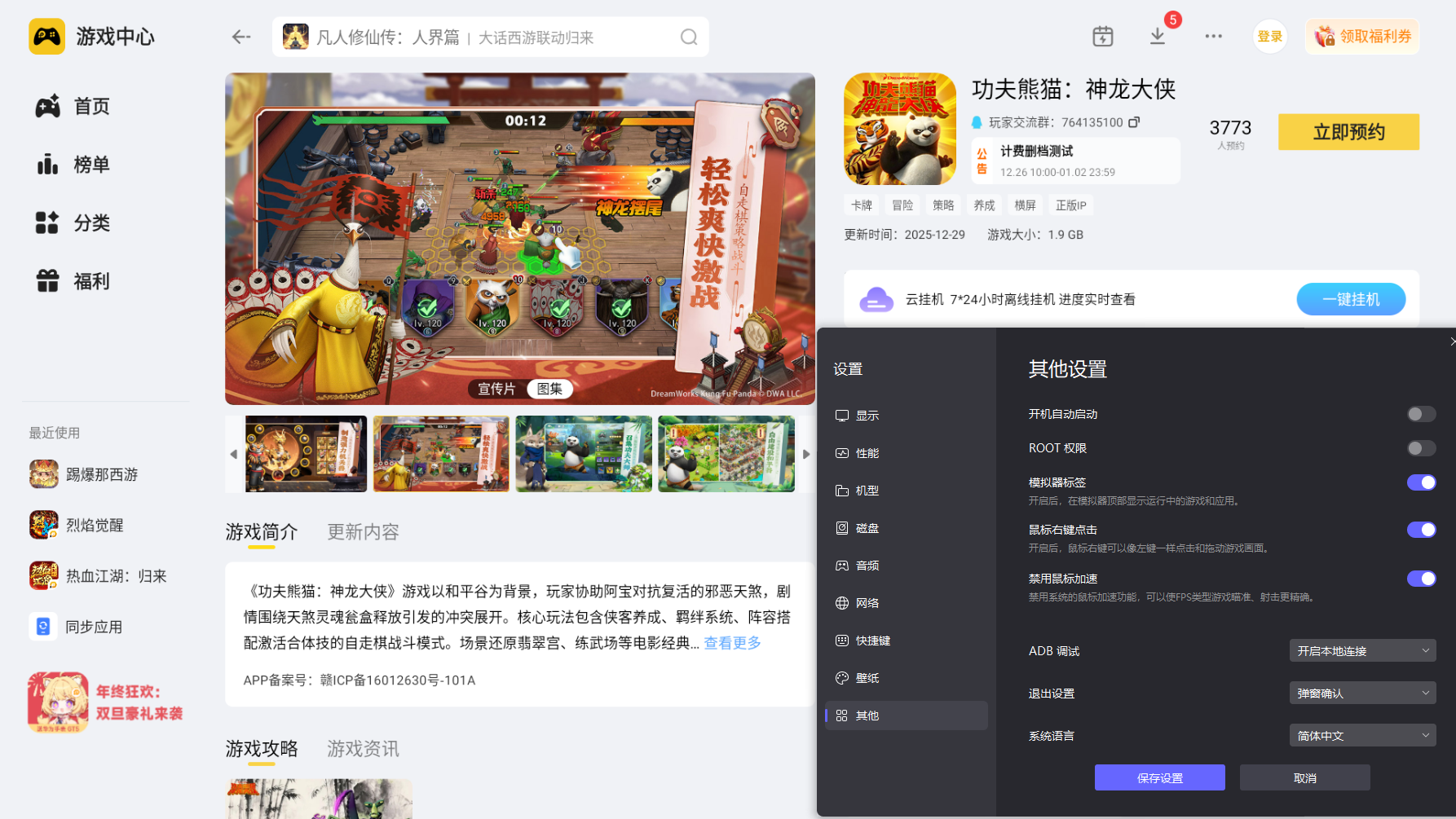Image resolution: width=1456 pixels, height=819 pixels.
Task: Open the downloads icon with badge
Action: pyautogui.click(x=1158, y=36)
